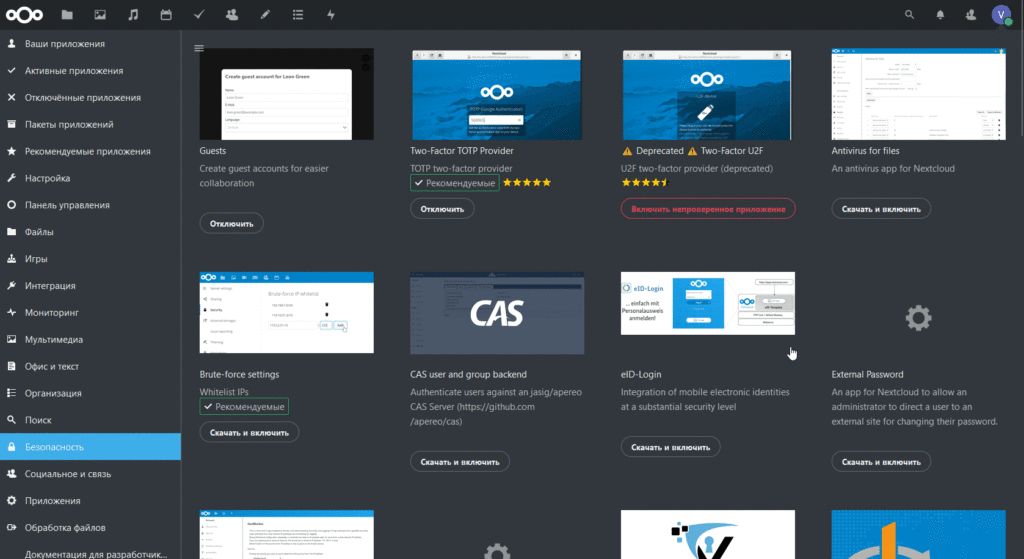
Task: Open the Music app note icon
Action: click(x=133, y=14)
